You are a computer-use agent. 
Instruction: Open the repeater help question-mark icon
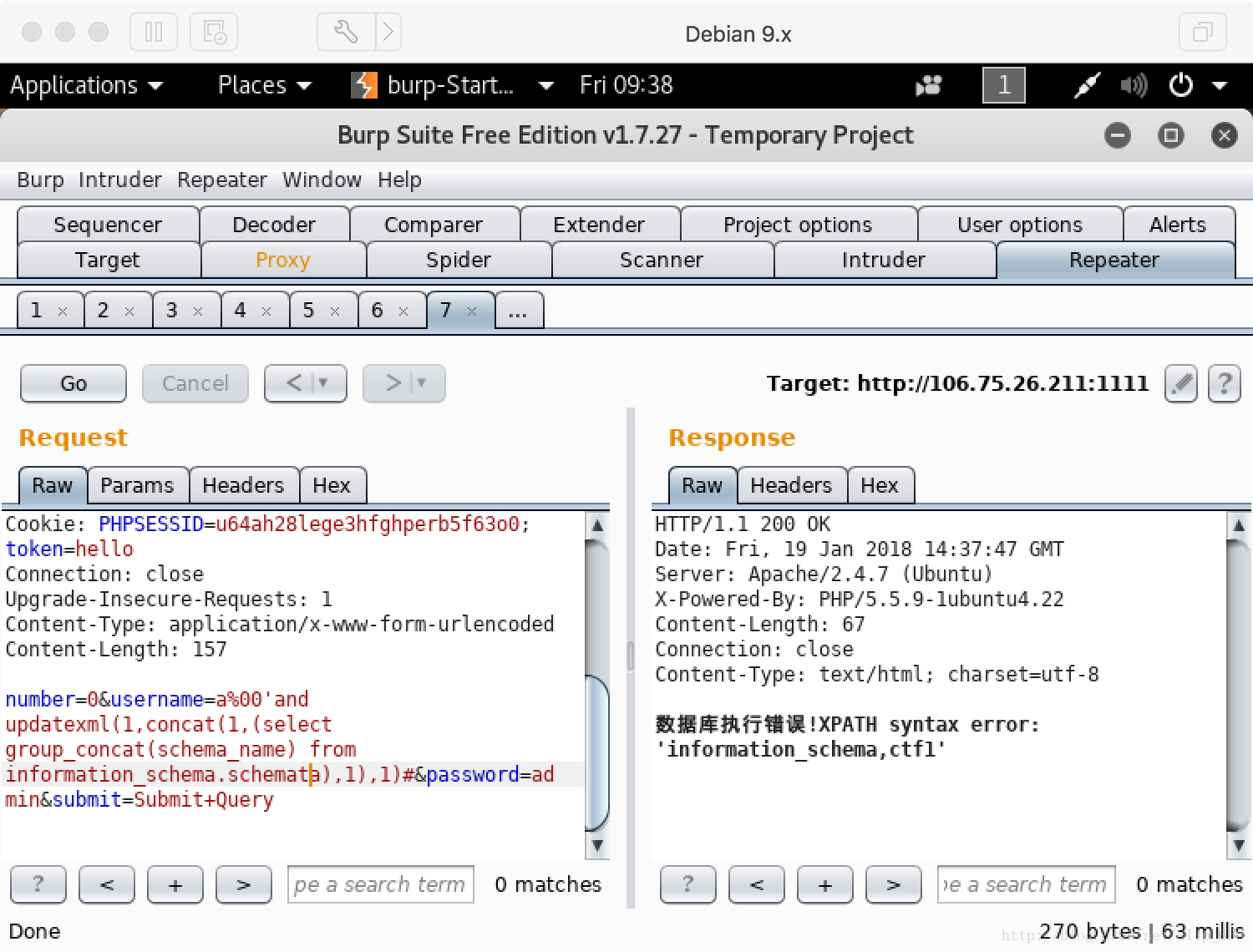coord(1225,384)
